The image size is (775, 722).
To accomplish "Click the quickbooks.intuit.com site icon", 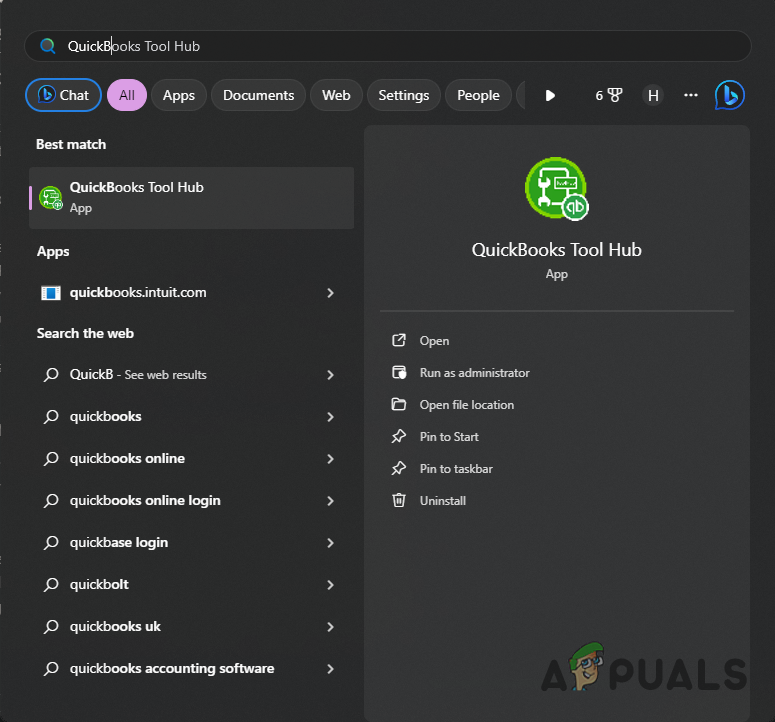I will tap(50, 293).
